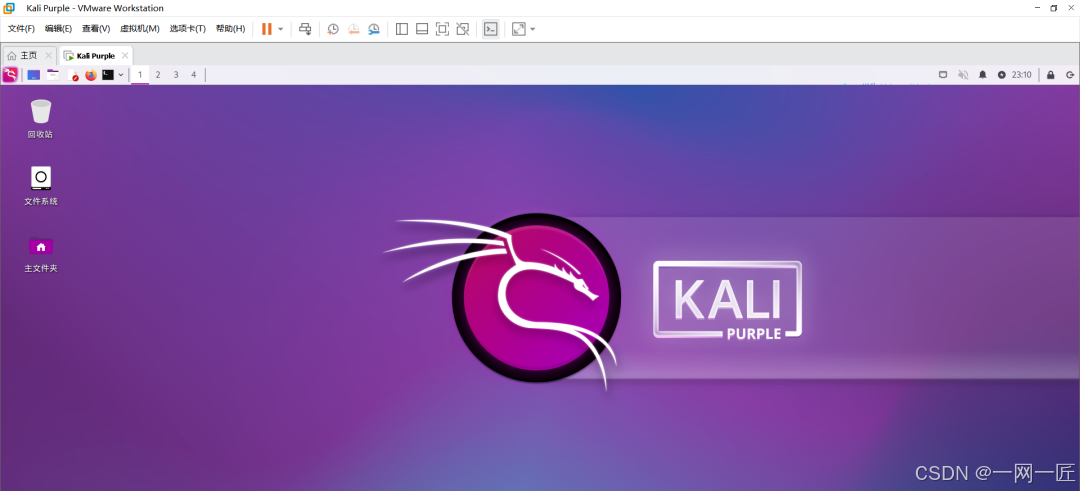This screenshot has height=491, width=1080.
Task: Launch the text editor icon in Kali panel
Action: (x=72, y=75)
